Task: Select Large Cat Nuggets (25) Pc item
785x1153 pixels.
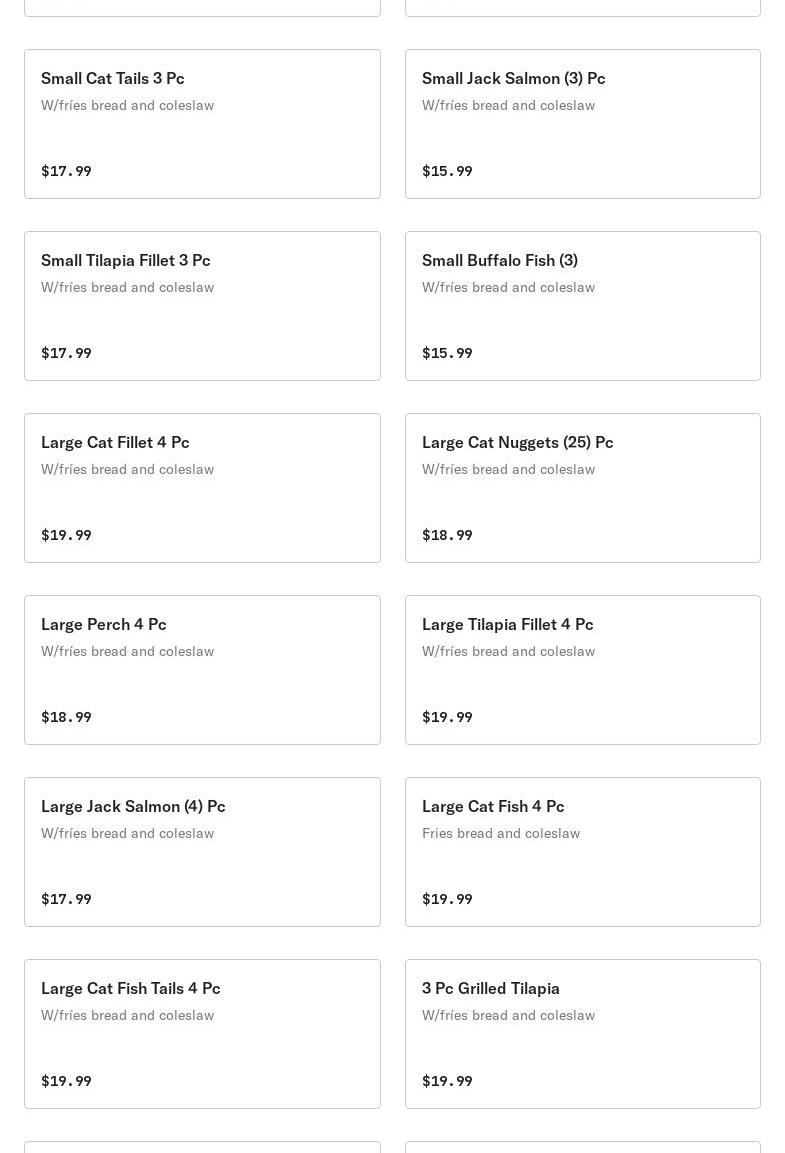Action: (x=582, y=488)
